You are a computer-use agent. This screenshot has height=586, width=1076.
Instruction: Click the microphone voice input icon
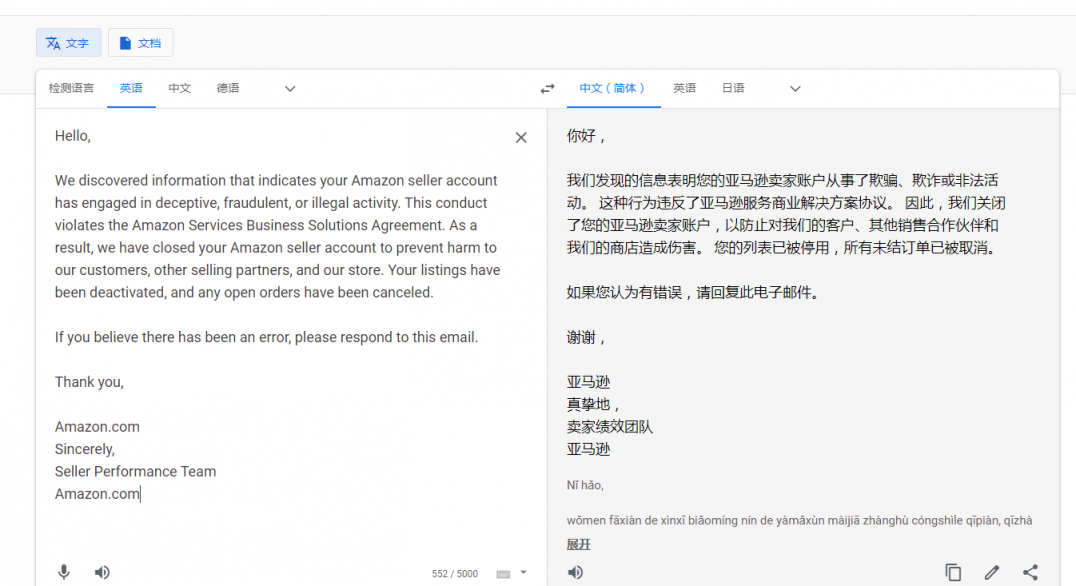[64, 572]
